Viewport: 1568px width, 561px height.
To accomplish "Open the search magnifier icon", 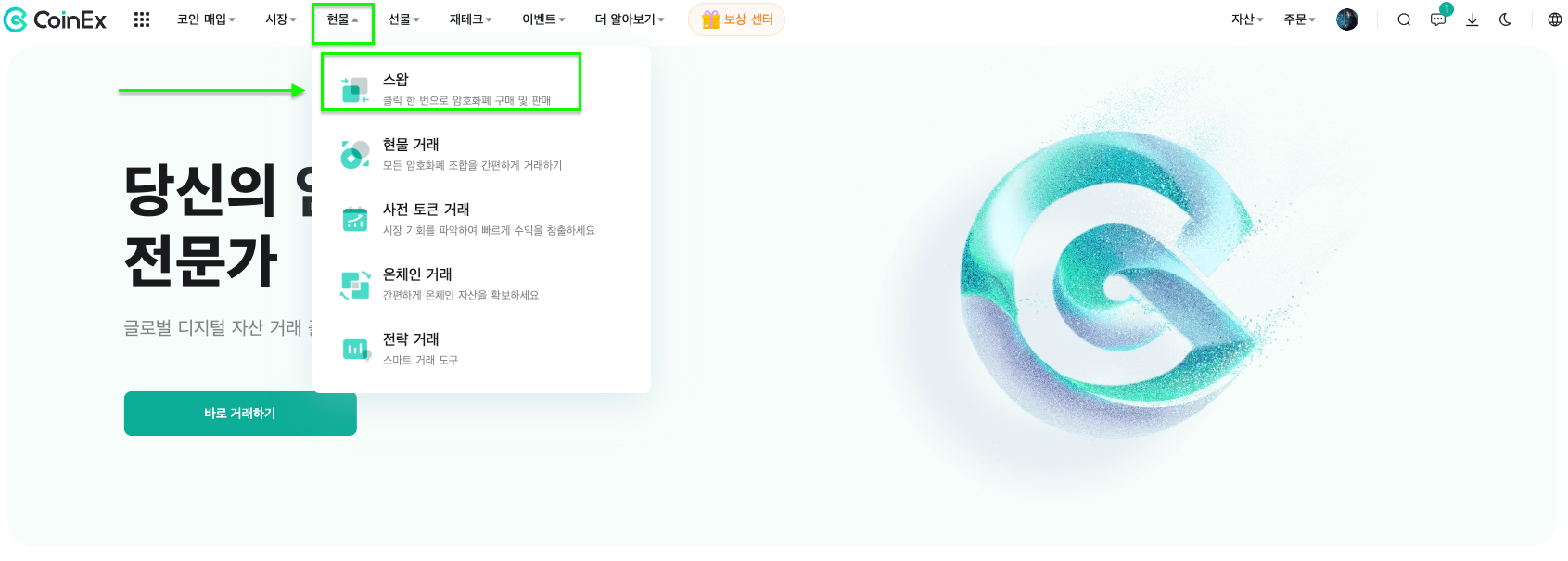I will pos(1404,19).
